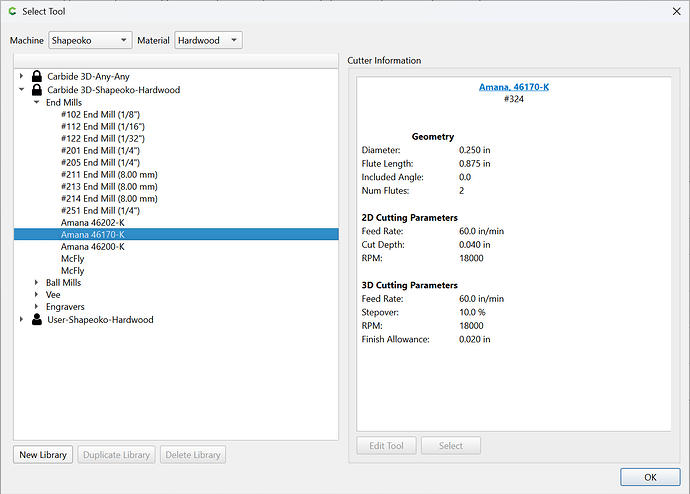Click lock icon beside Carbide 3D-Any-Any
Screen dimensions: 690x494
pyautogui.click(x=37, y=76)
